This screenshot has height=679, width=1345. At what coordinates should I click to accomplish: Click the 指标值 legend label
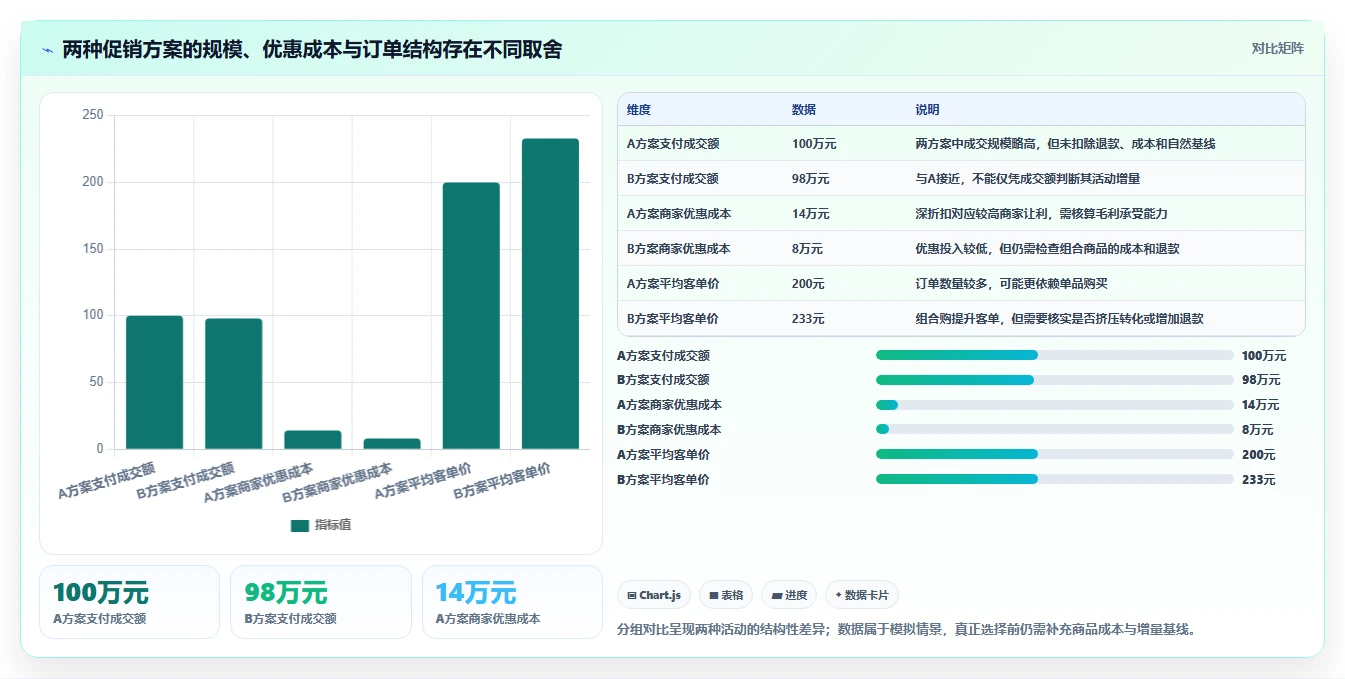tap(333, 525)
